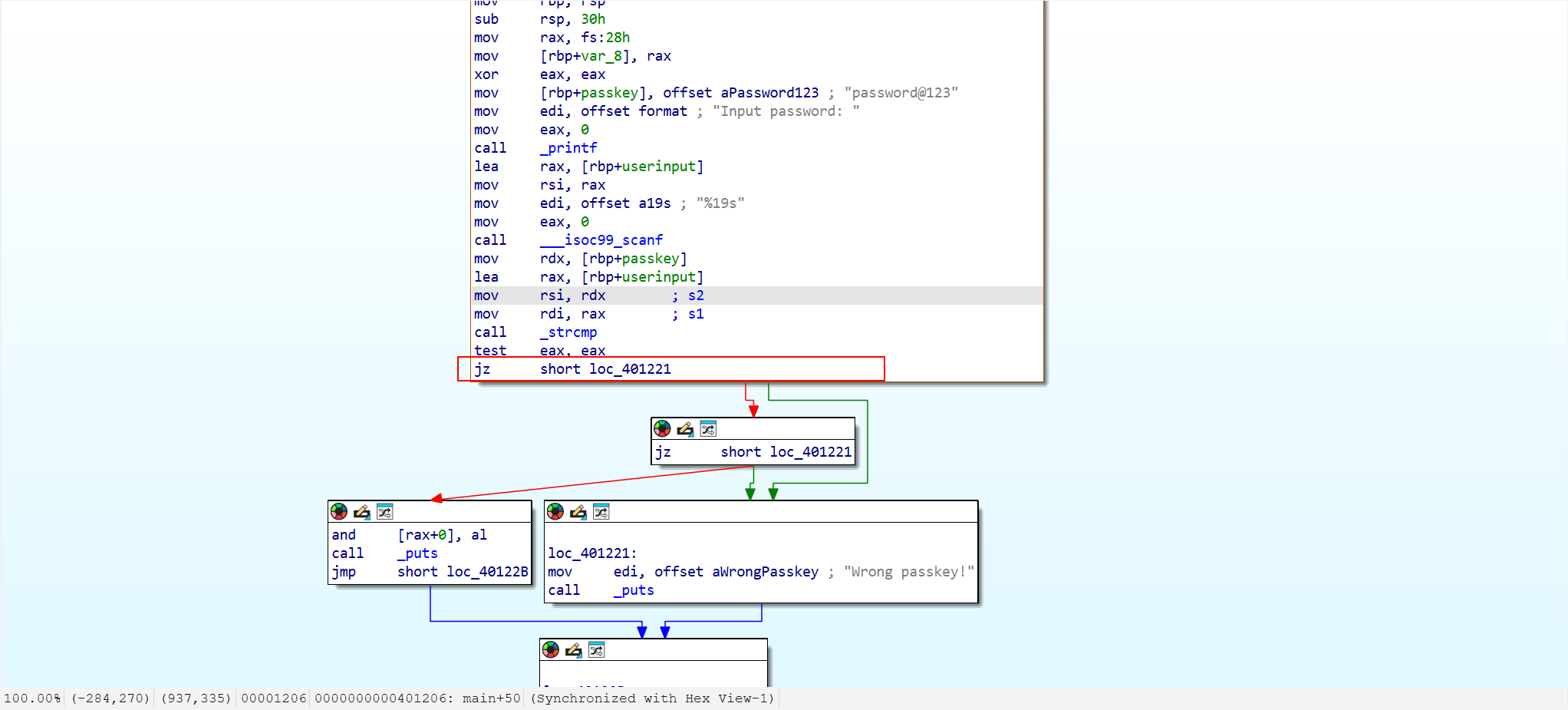This screenshot has width=1568, height=710.
Task: Click the 'call ___isoc99_scanf' instruction
Action: [568, 240]
